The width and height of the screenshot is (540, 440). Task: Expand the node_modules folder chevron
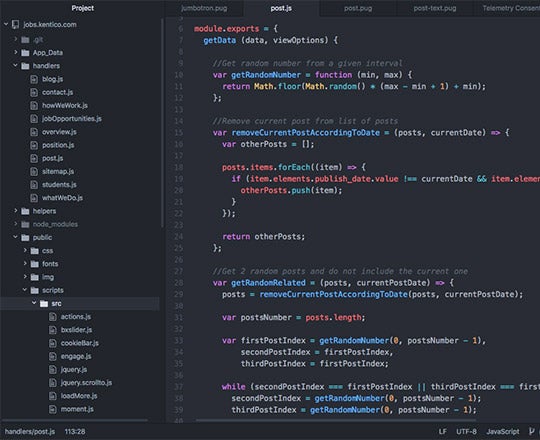coord(15,224)
